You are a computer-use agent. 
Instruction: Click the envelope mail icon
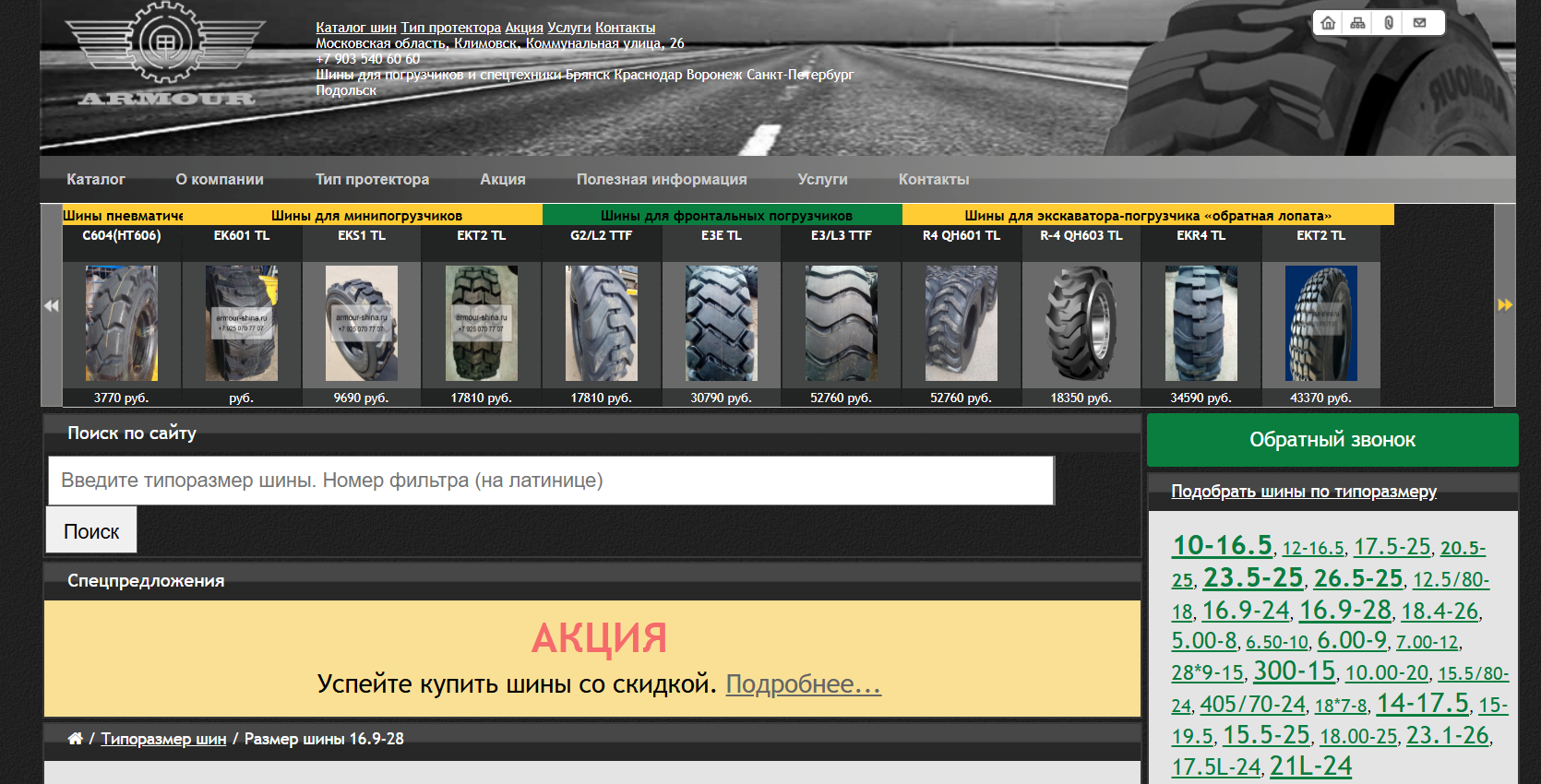point(1420,23)
